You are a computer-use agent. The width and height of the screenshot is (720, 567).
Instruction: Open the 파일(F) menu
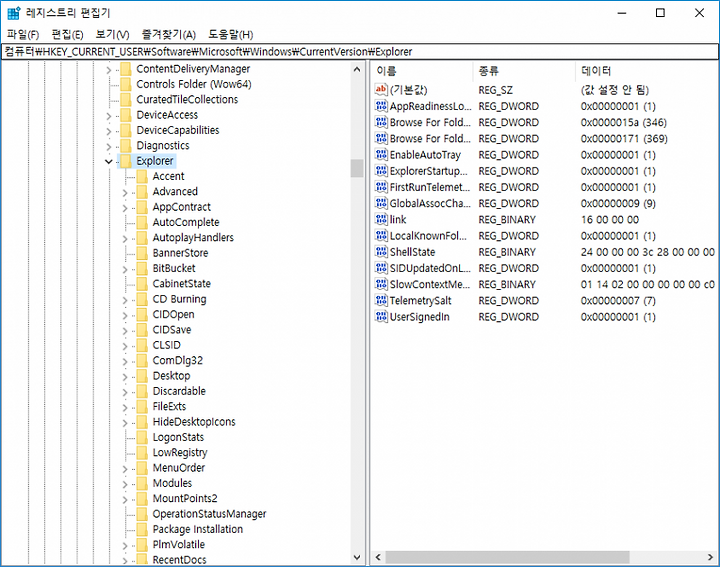(x=23, y=34)
